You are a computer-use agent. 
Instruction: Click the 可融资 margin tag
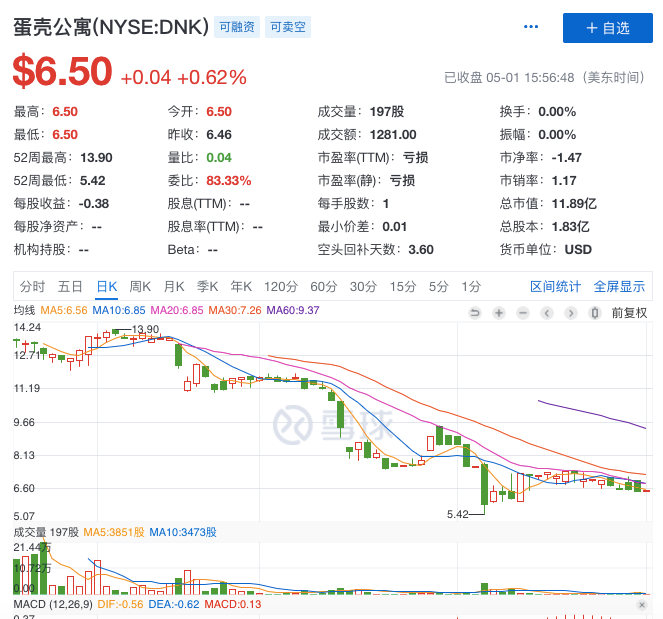point(238,27)
